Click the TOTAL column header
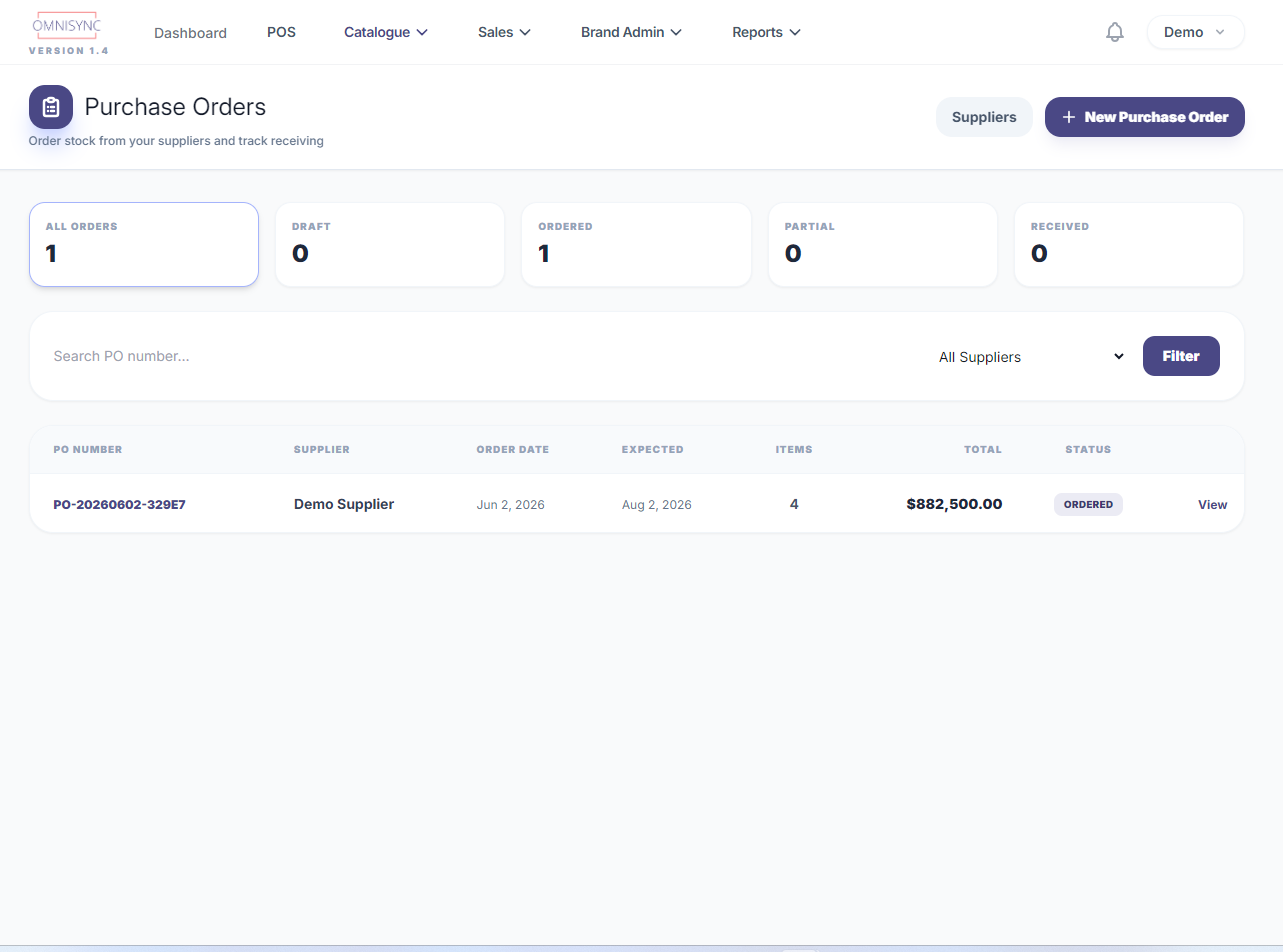 (983, 450)
